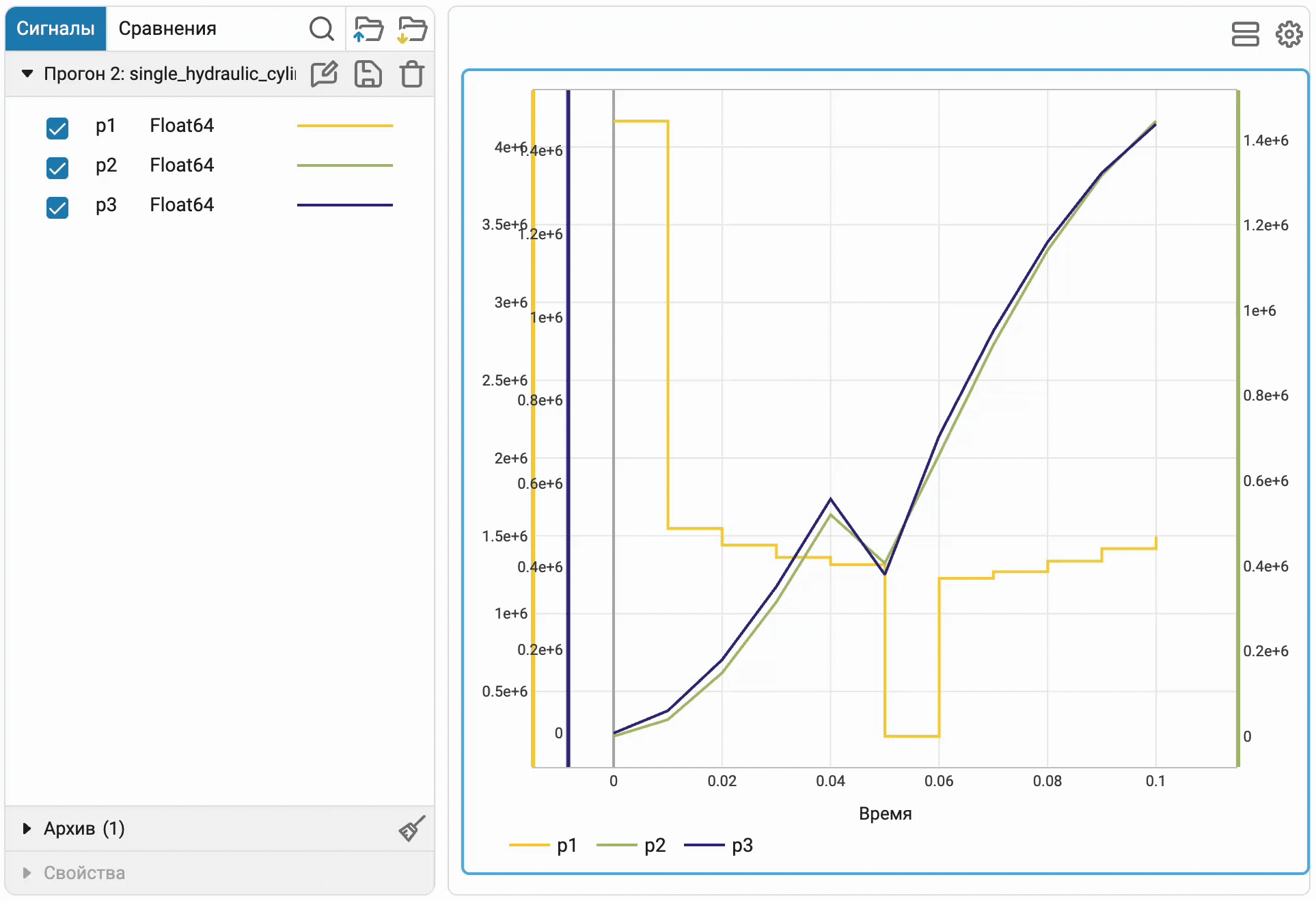Delete Прогон 2 with the trash icon
This screenshot has height=901, width=1316.
point(412,74)
